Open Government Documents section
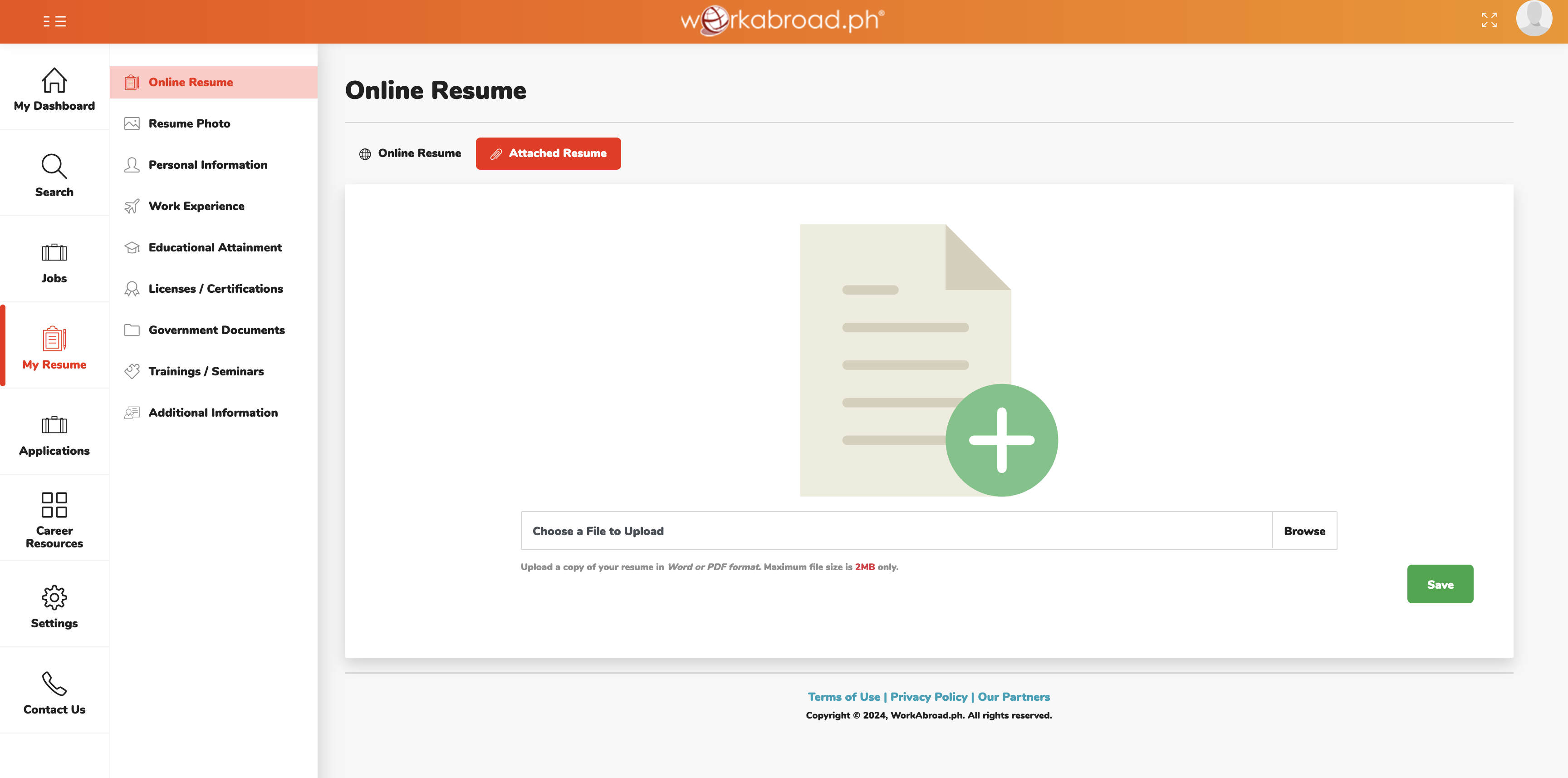The image size is (1568, 778). [216, 330]
